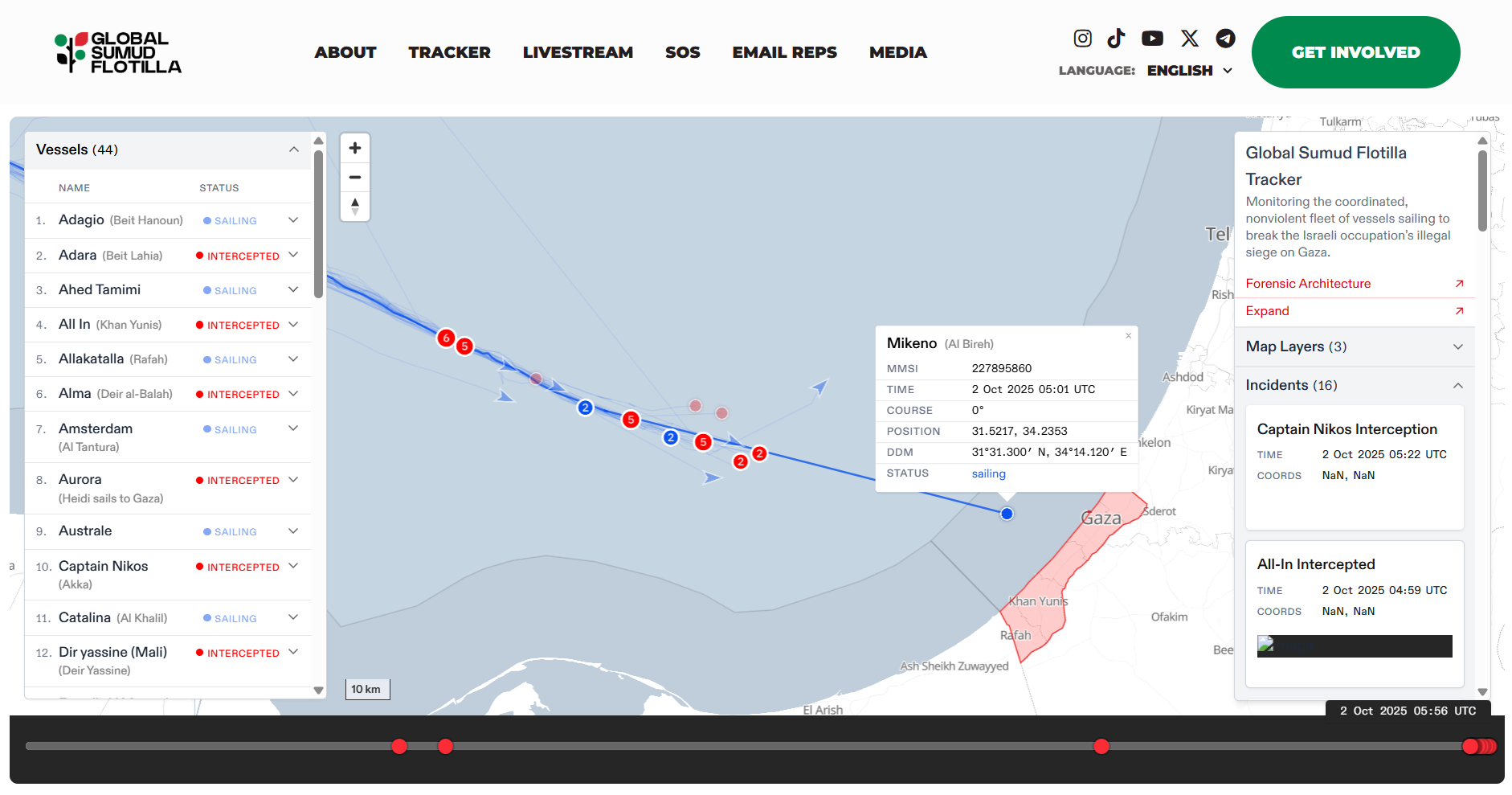
Task: Click the blue Mikeno vessel marker near Gaza
Action: pyautogui.click(x=1007, y=514)
